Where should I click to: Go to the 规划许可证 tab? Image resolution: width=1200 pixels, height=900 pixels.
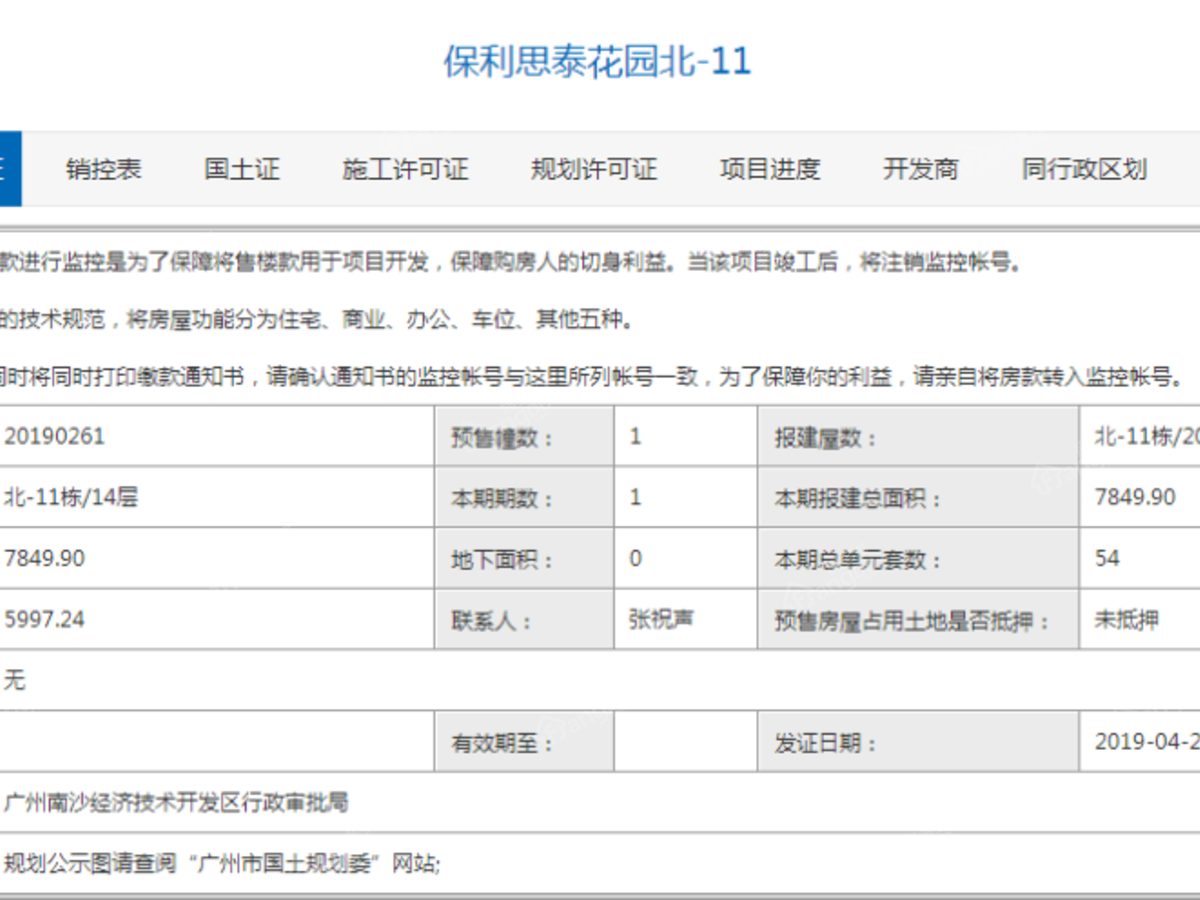(x=594, y=169)
